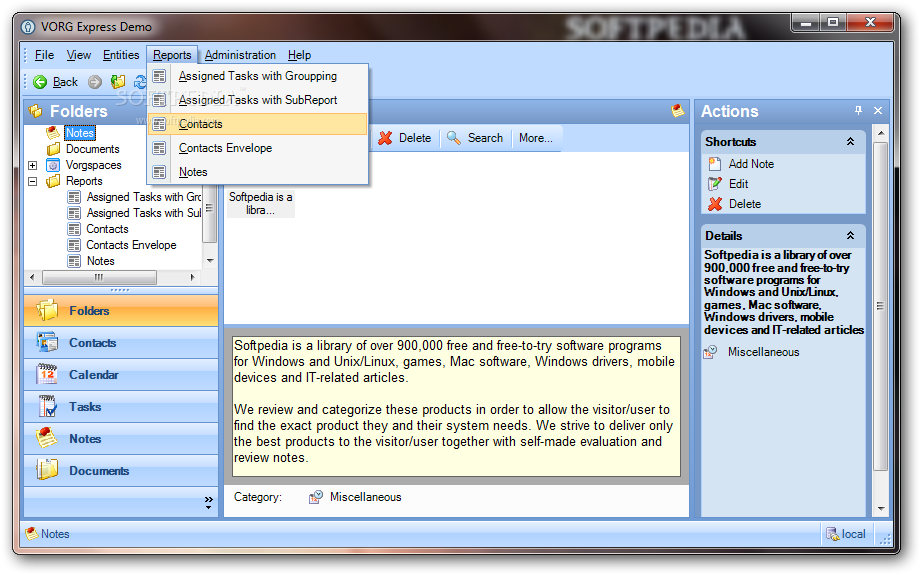This screenshot has width=921, height=575.
Task: Click the green Back arrow icon
Action: pyautogui.click(x=40, y=82)
